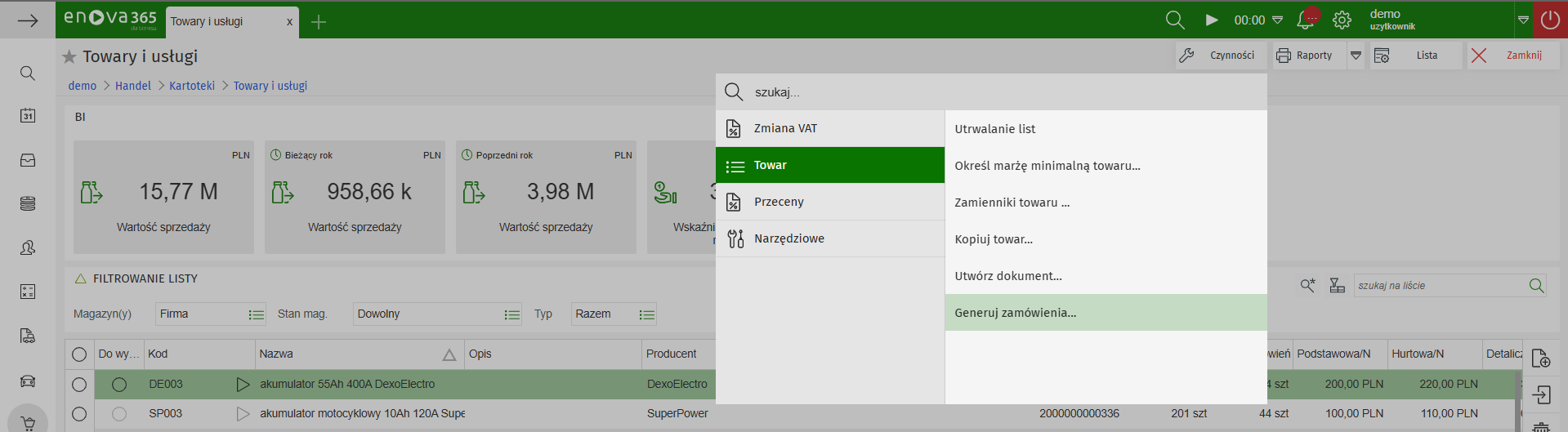Expand the Raporty dropdown arrow

pyautogui.click(x=1356, y=56)
